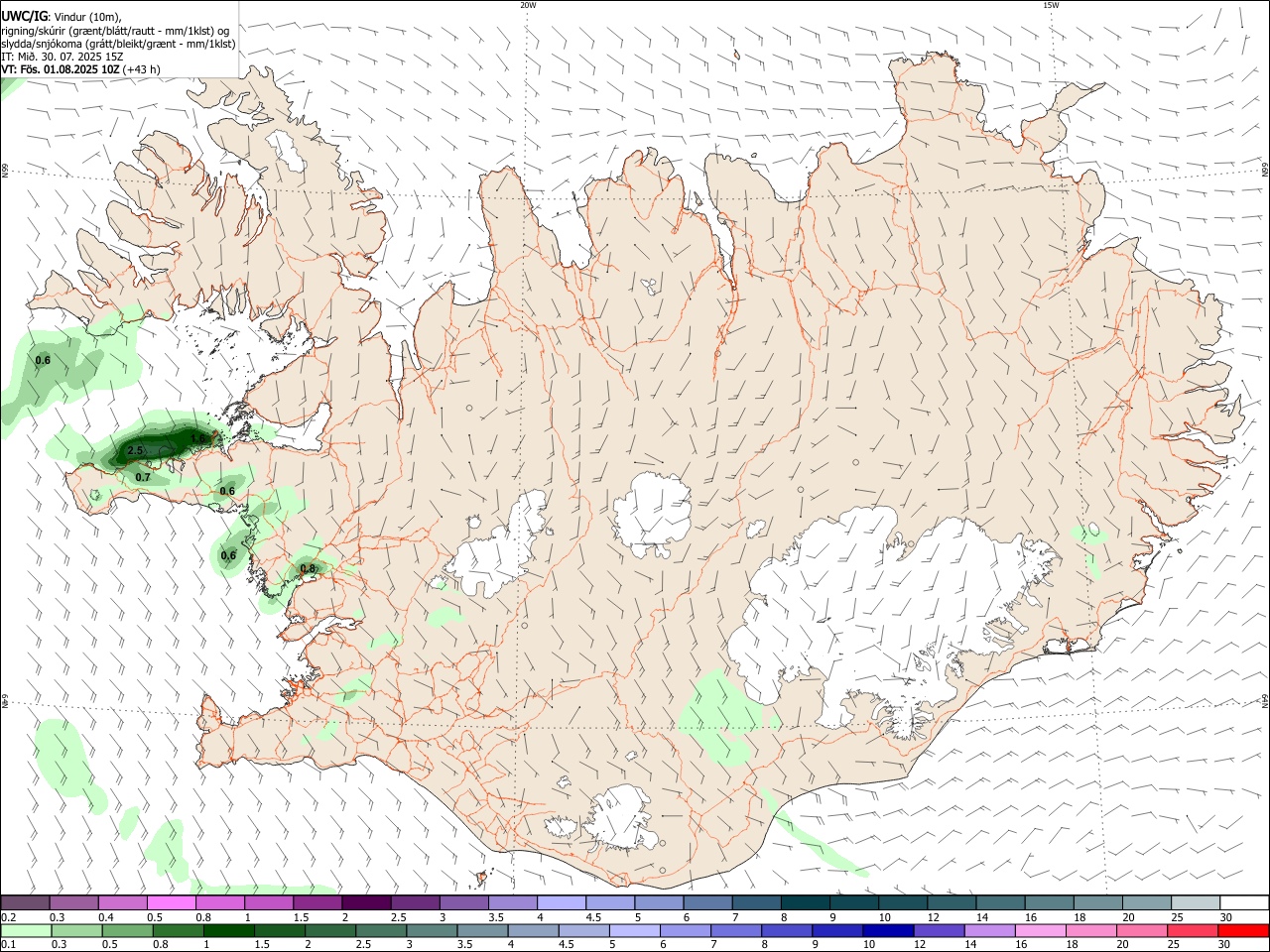Click the 'IT: Mið. 30. 07. 2025 15Z' line
This screenshot has width=1270, height=952.
click(61, 57)
